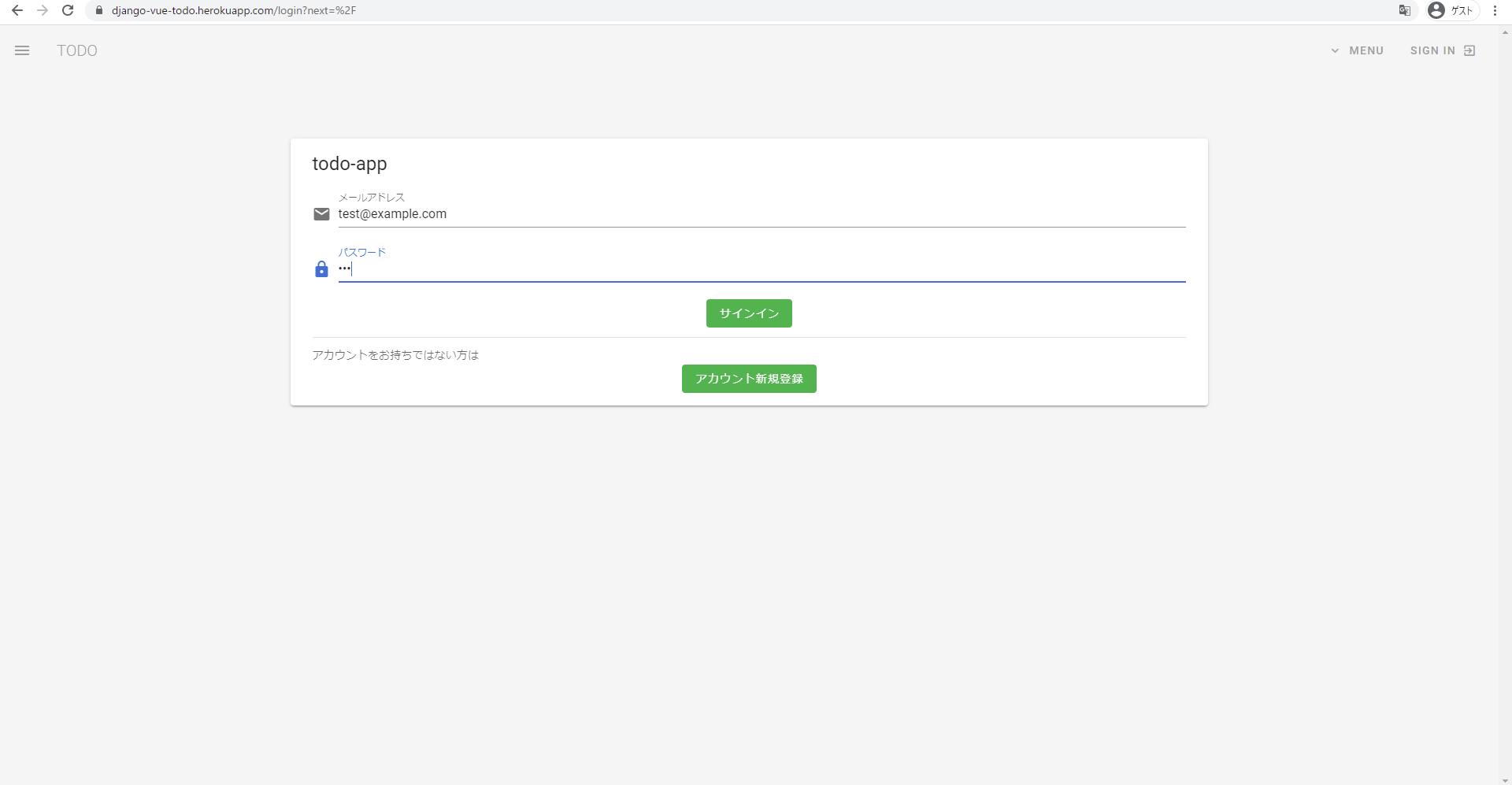Open Google Translate for this page
This screenshot has height=785, width=1512.
[1405, 10]
